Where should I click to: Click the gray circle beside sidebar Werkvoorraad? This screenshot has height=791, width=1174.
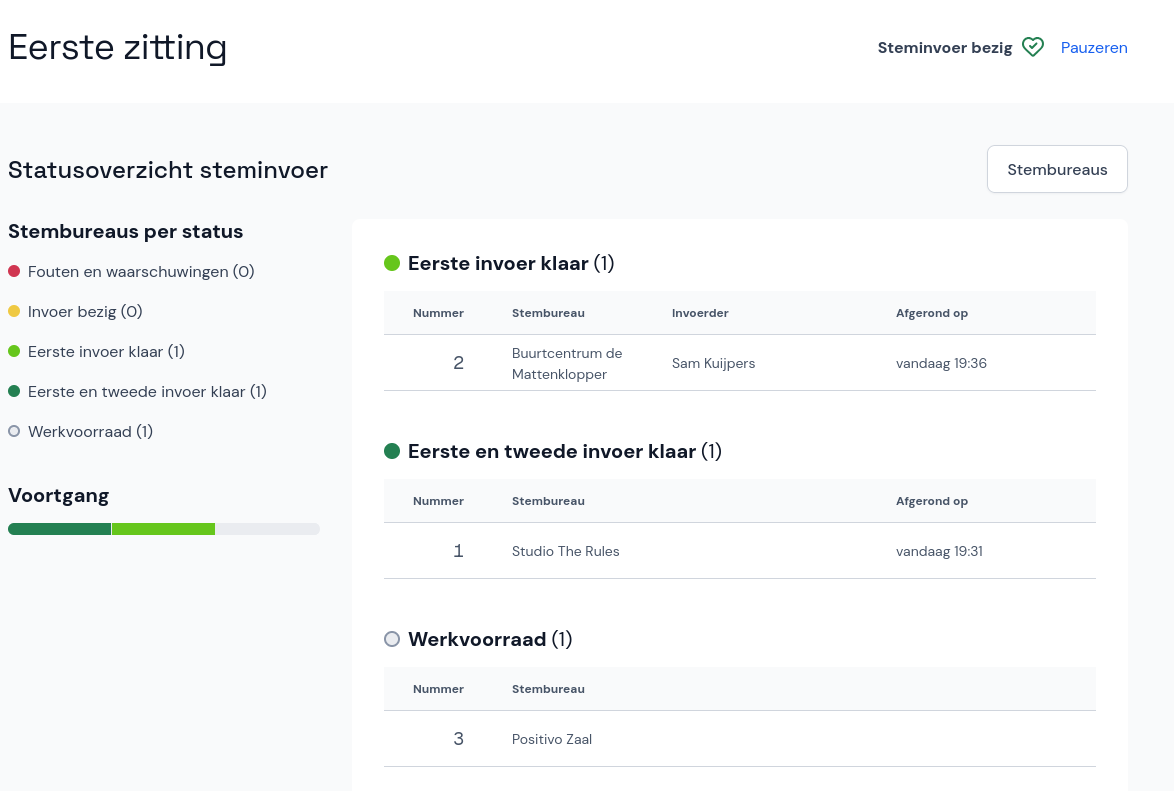pos(14,432)
